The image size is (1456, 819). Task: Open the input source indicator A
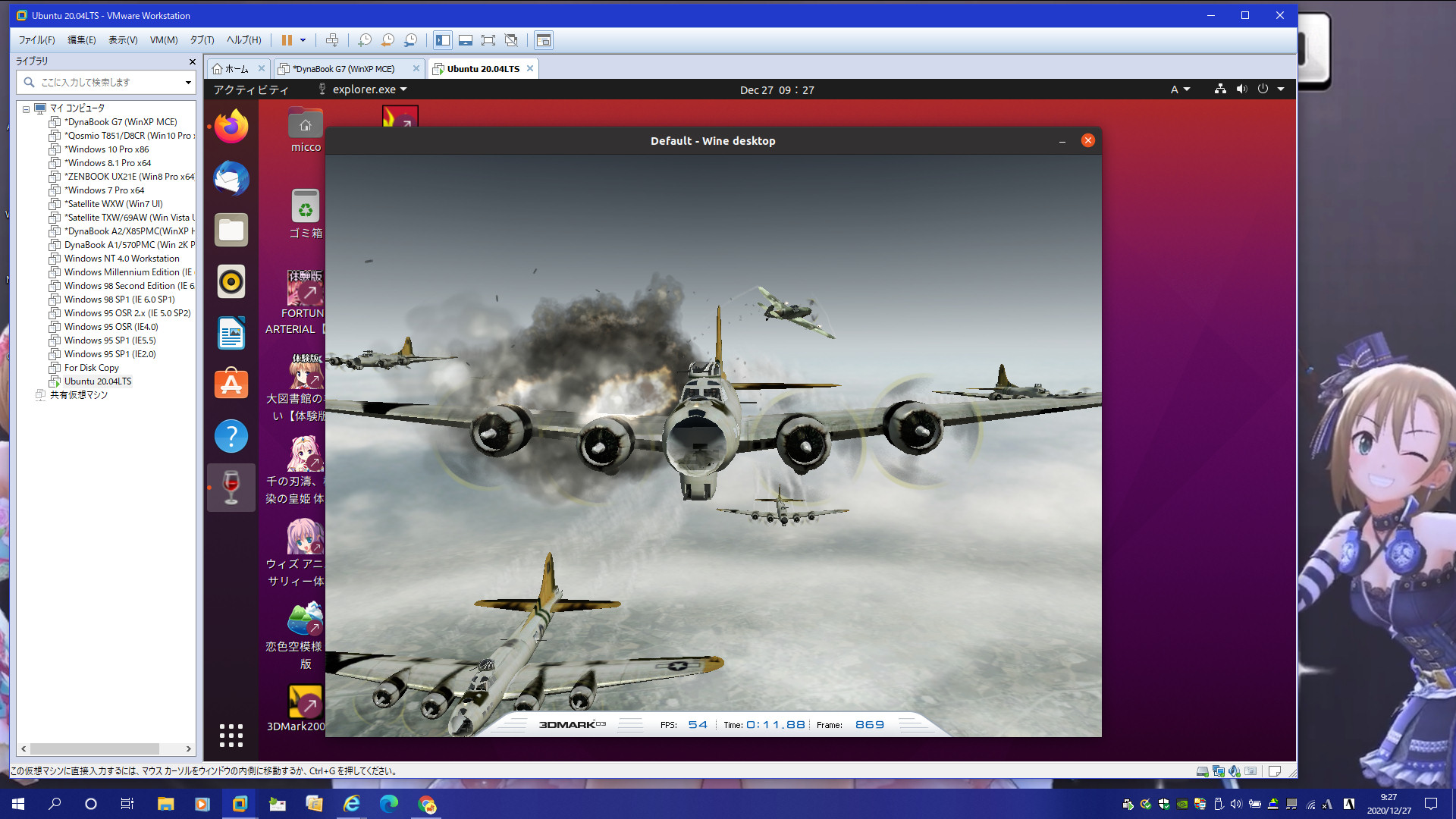click(x=1180, y=89)
